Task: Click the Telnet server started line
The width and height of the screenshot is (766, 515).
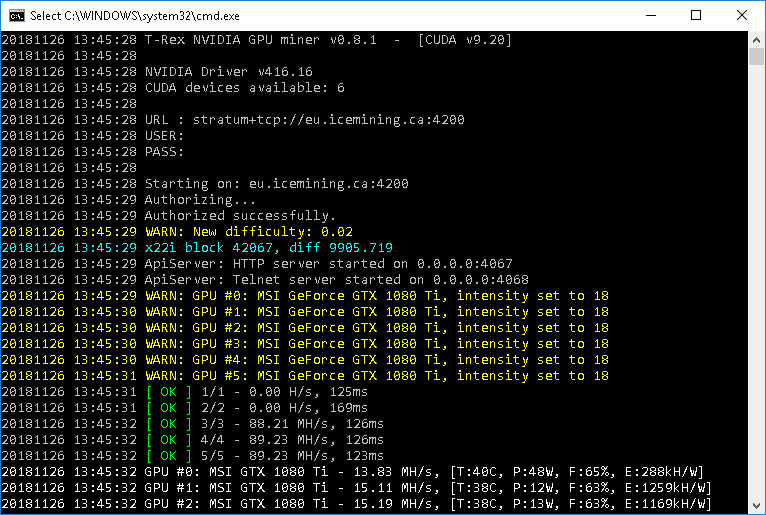Action: click(265, 280)
